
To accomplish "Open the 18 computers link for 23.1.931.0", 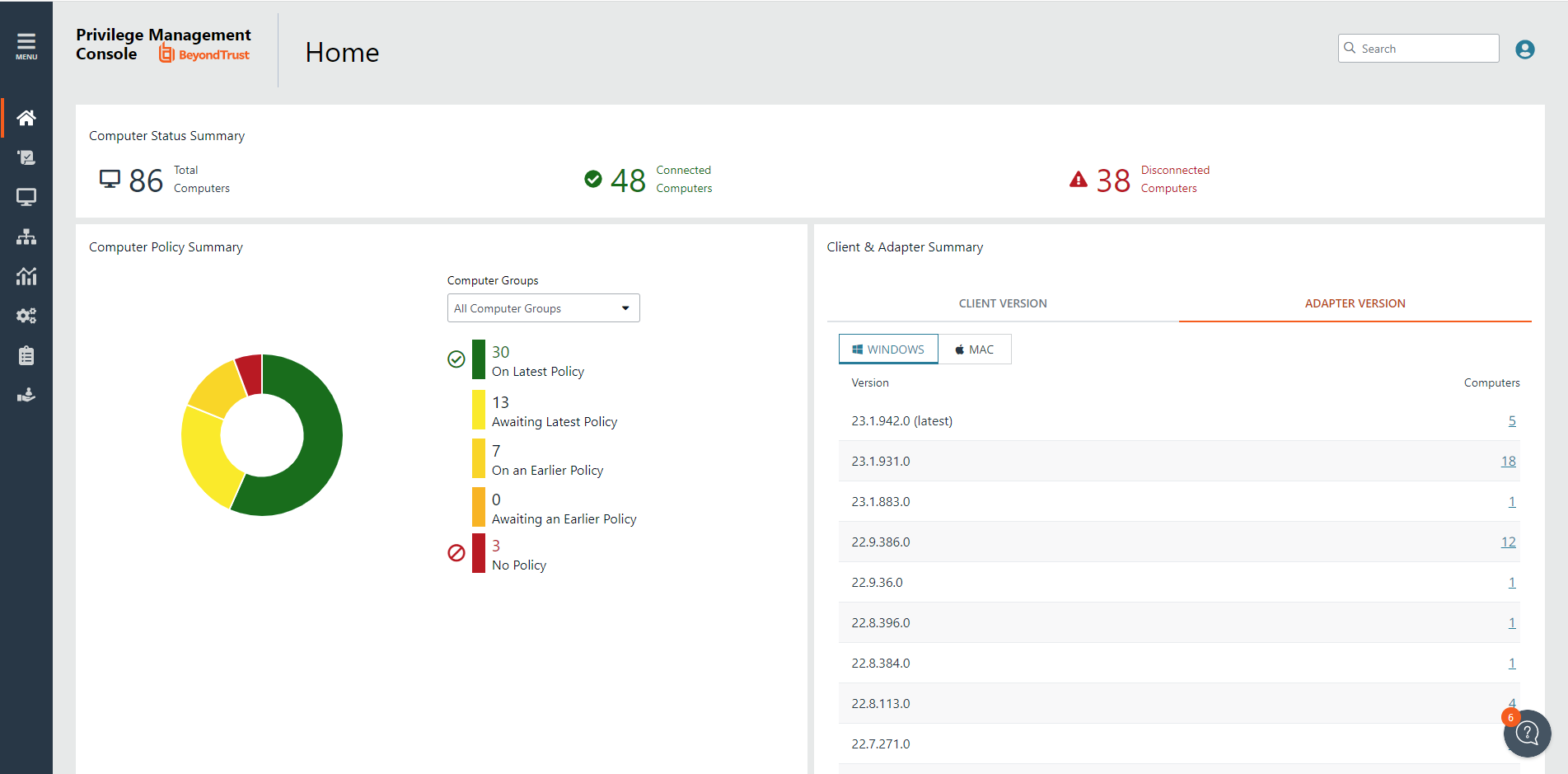I will [1509, 461].
